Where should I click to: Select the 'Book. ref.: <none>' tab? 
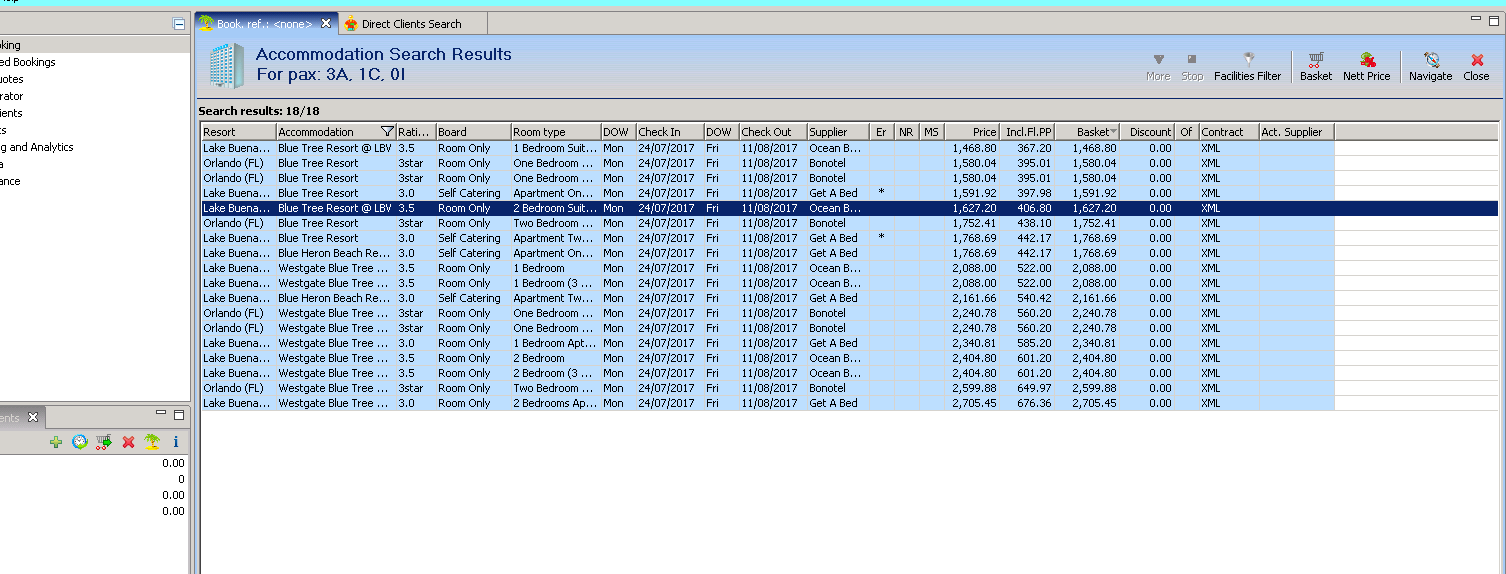tap(265, 23)
